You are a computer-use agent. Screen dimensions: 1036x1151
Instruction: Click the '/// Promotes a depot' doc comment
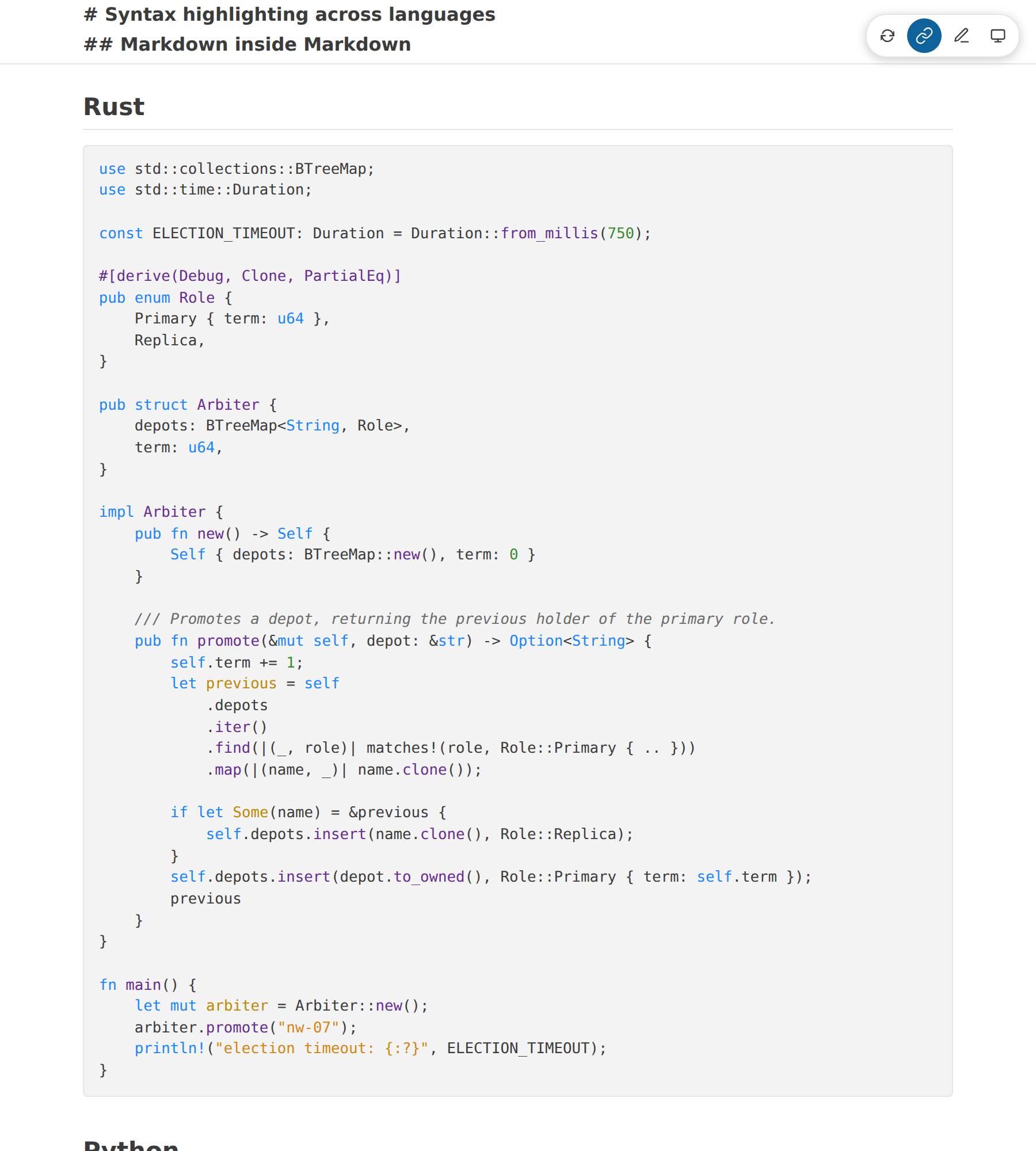[455, 619]
